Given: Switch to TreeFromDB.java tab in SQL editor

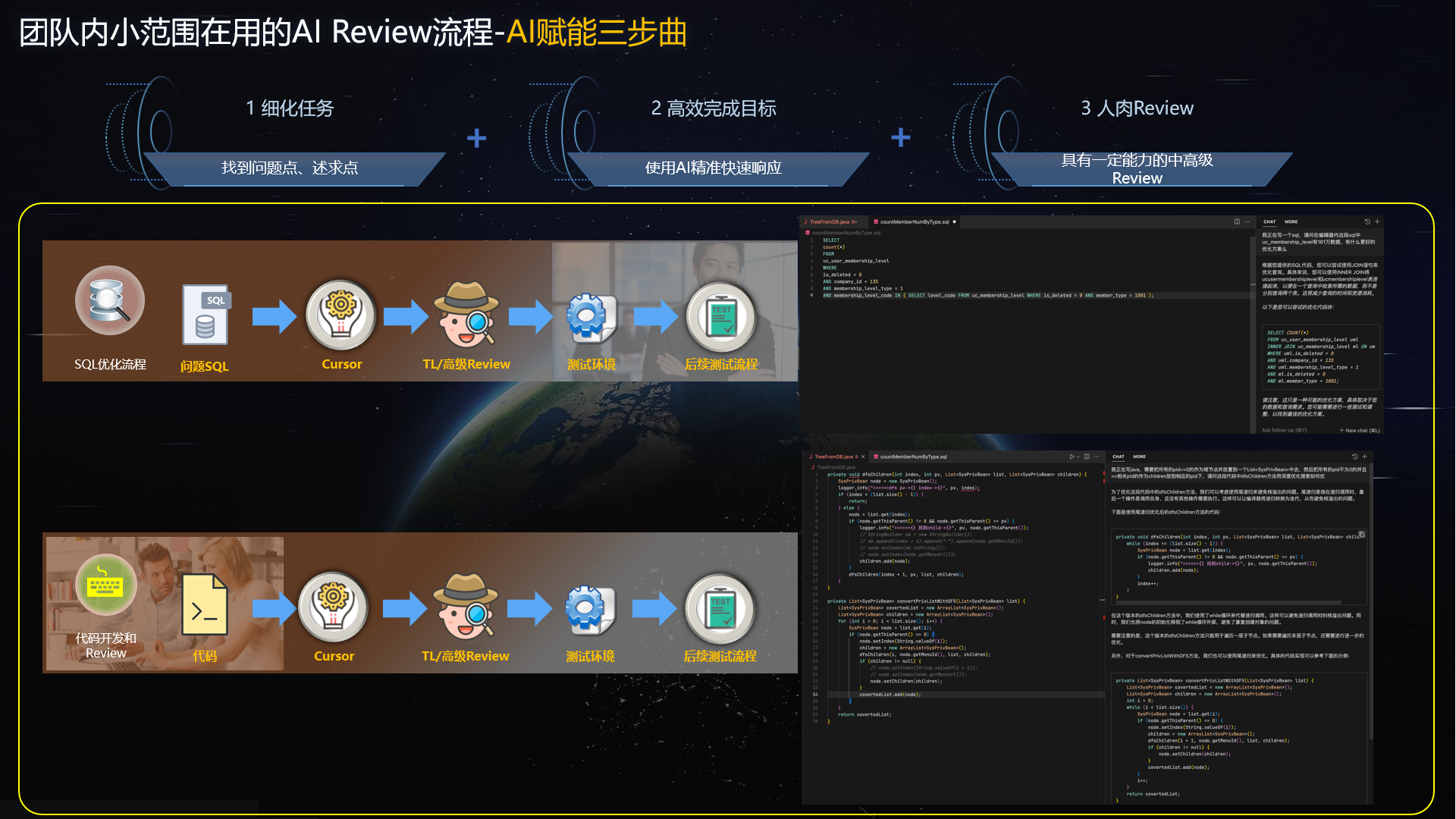Looking at the screenshot, I should [831, 222].
